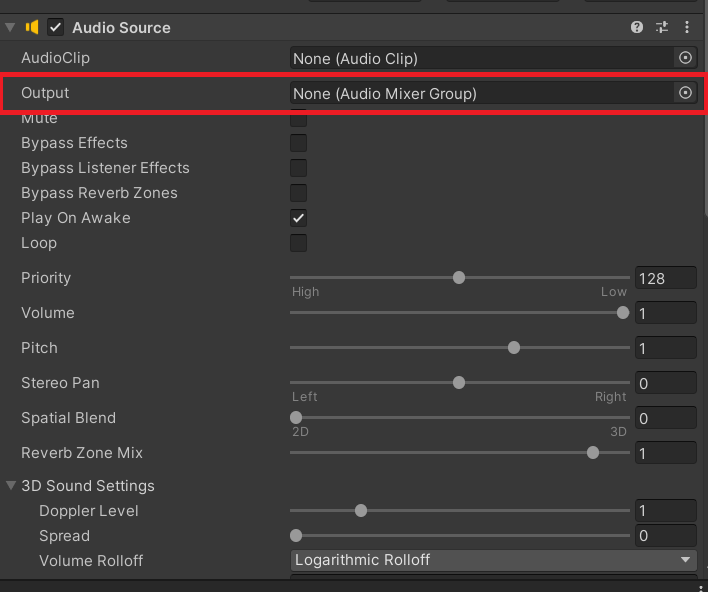Uncheck Play On Awake

[x=298, y=218]
